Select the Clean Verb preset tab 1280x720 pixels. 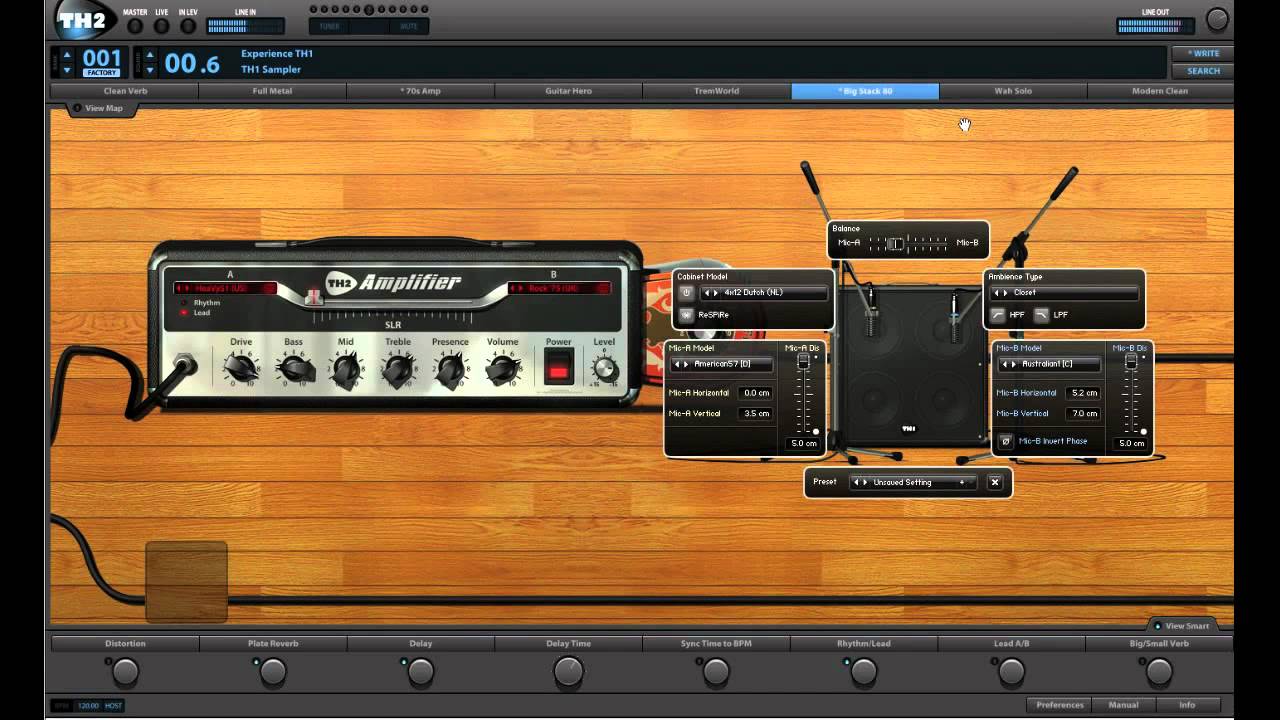[125, 91]
